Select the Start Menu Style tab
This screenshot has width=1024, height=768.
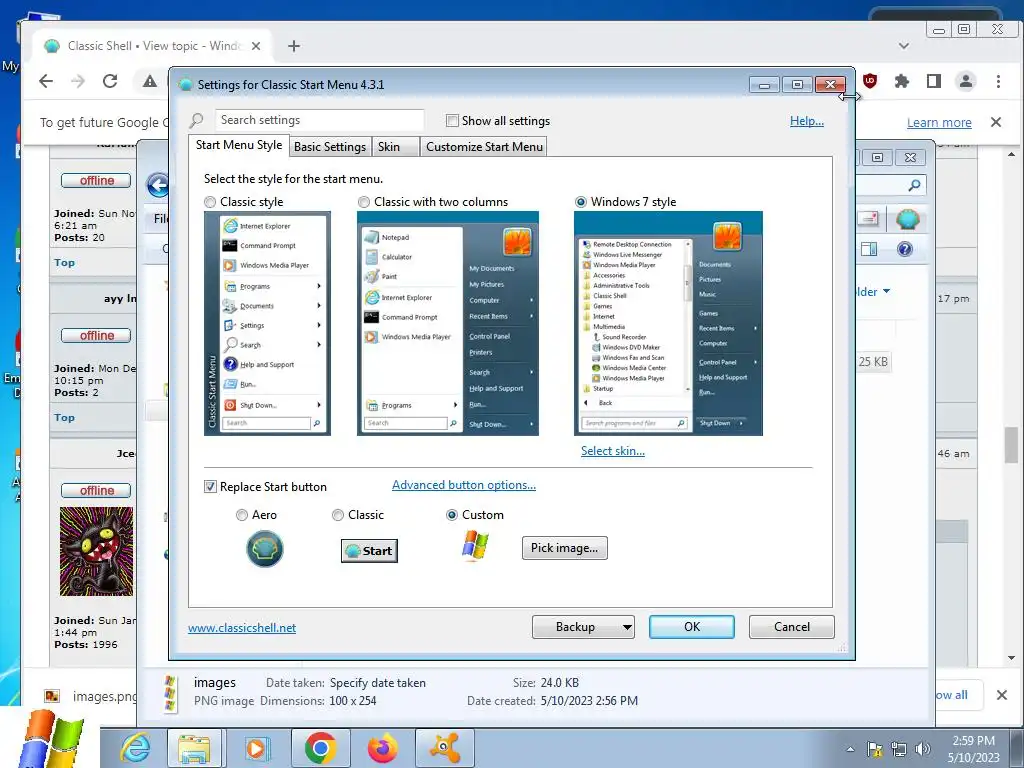pyautogui.click(x=239, y=145)
